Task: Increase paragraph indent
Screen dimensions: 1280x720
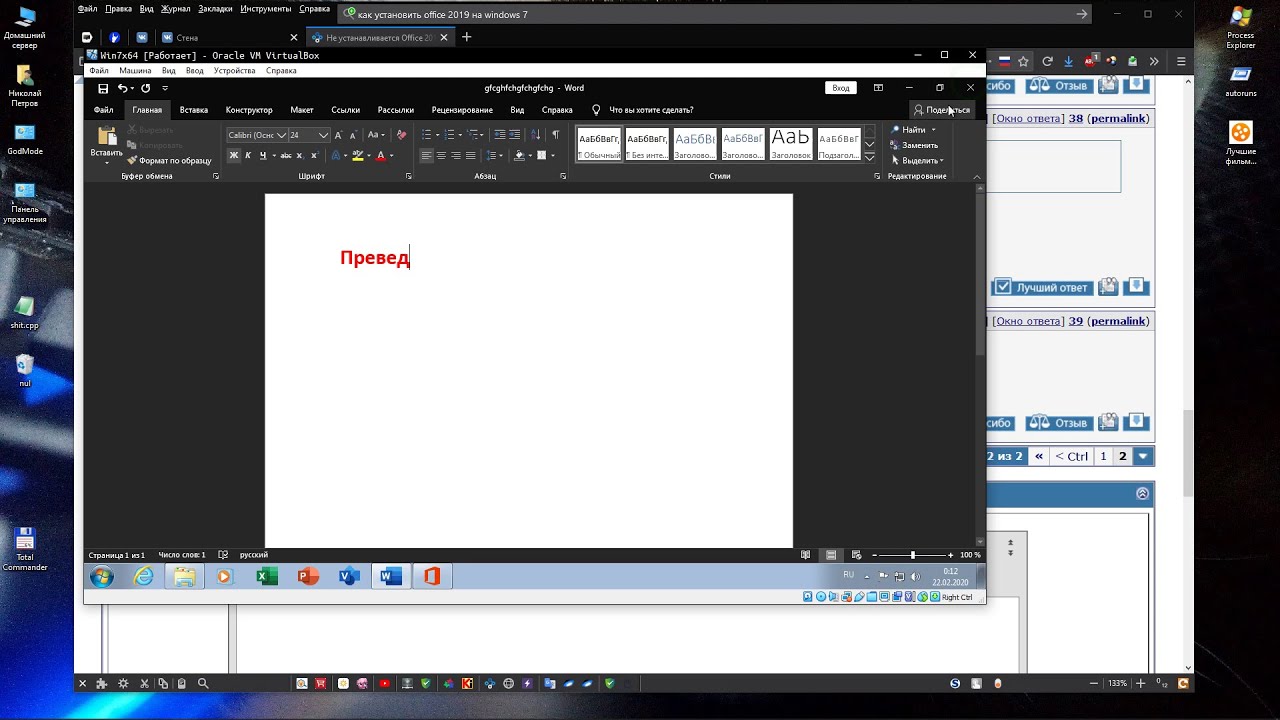Action: (514, 135)
